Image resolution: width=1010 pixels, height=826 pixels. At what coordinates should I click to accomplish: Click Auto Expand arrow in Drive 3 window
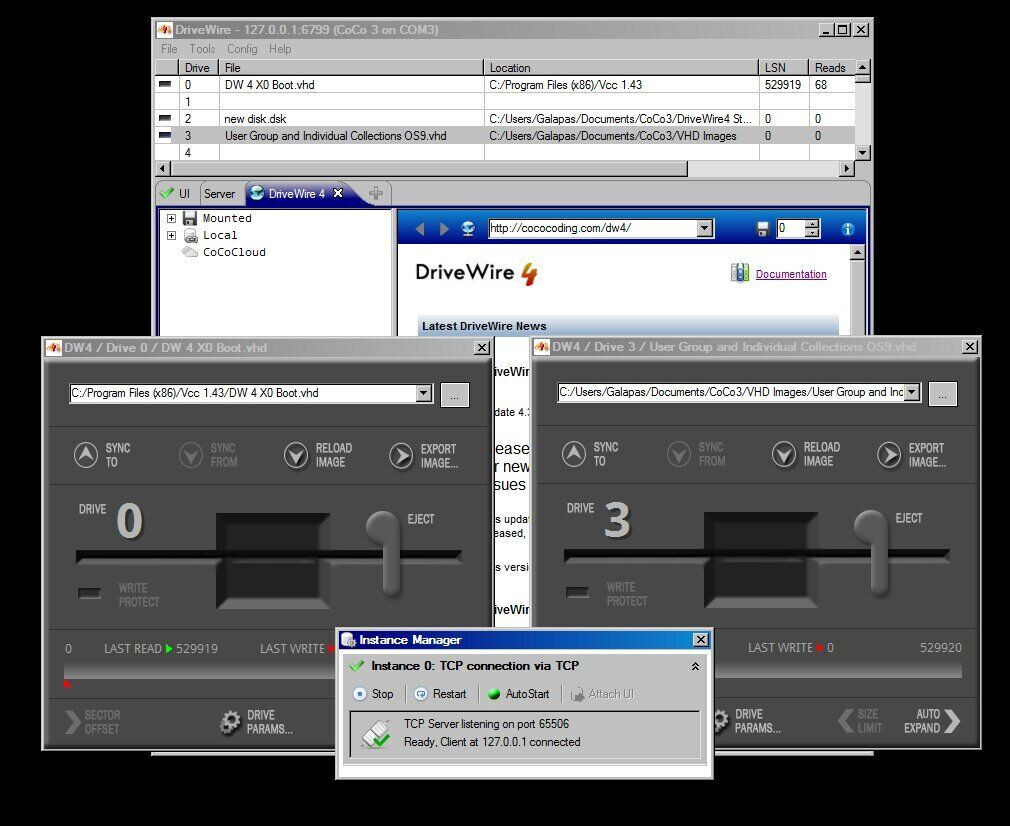click(952, 720)
